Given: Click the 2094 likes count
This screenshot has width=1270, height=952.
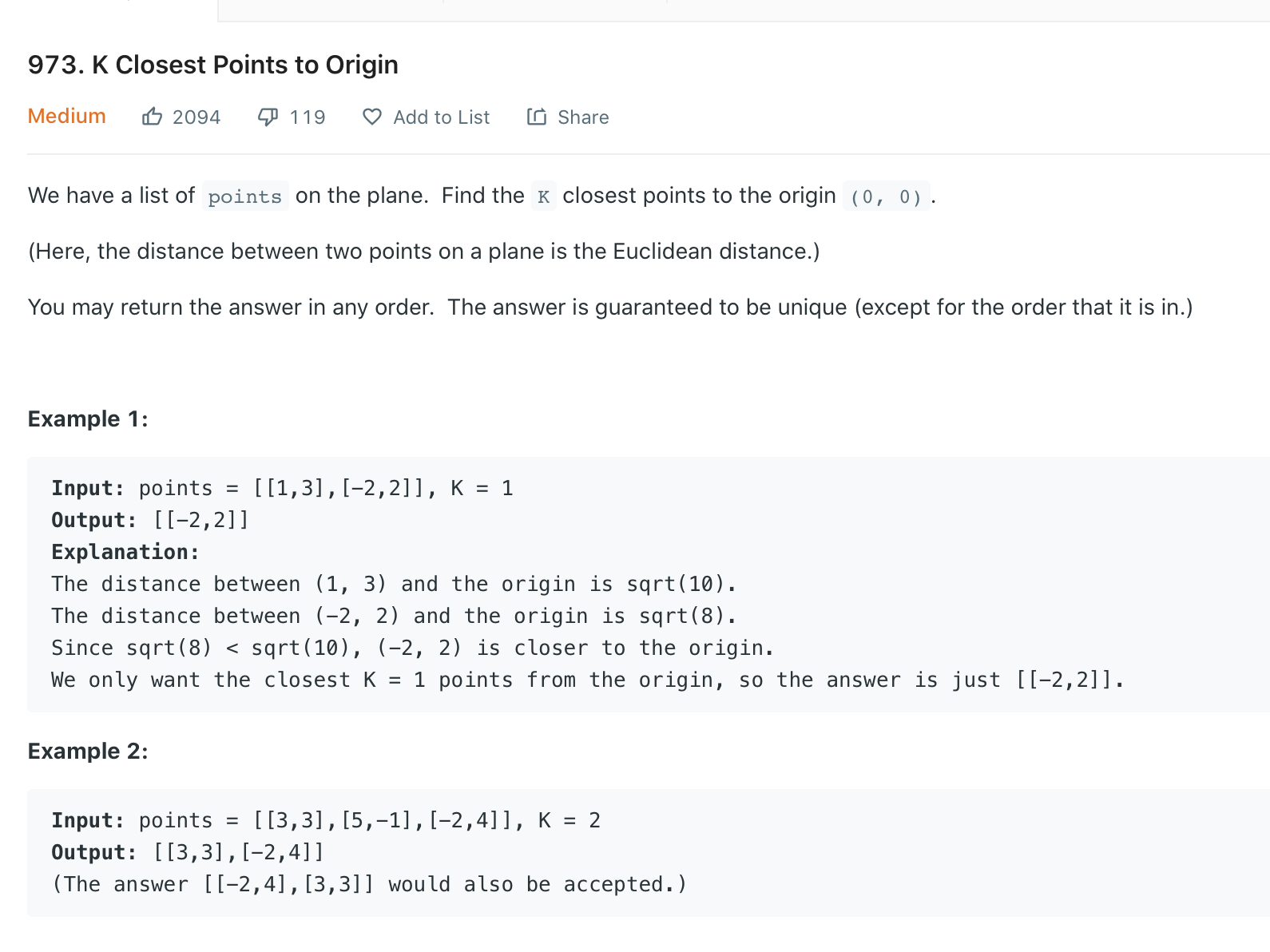Looking at the screenshot, I should coord(196,117).
